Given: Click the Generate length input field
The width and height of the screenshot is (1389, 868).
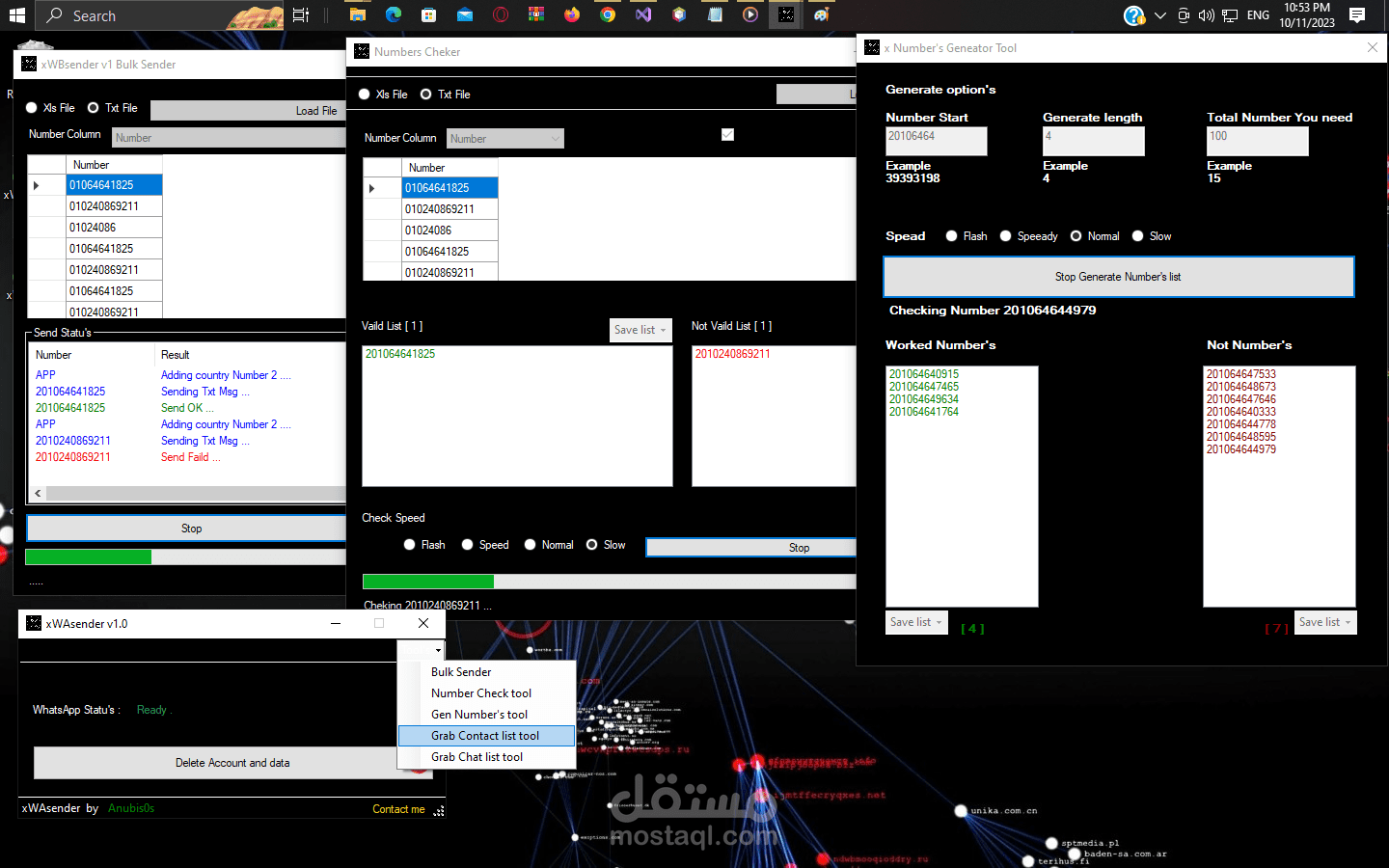Looking at the screenshot, I should point(1093,142).
